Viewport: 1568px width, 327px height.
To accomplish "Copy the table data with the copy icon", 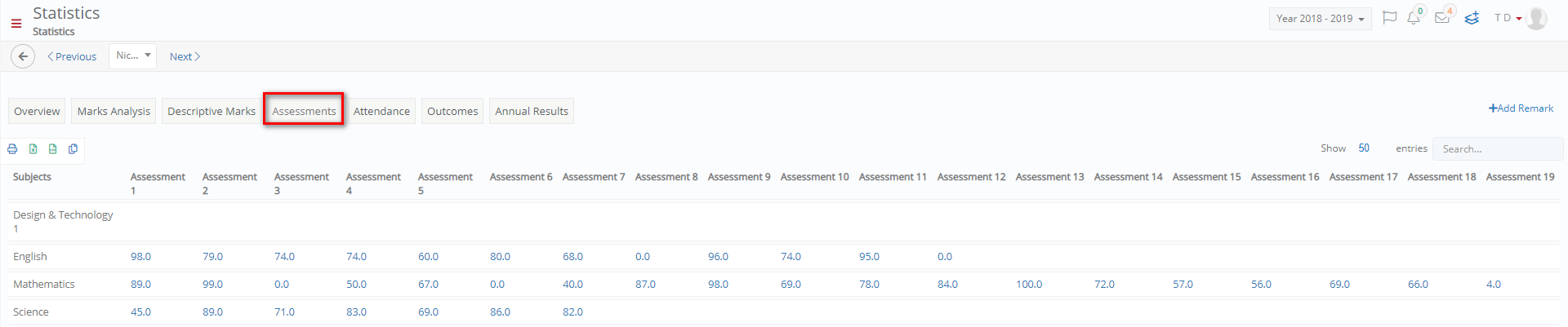I will pyautogui.click(x=73, y=148).
